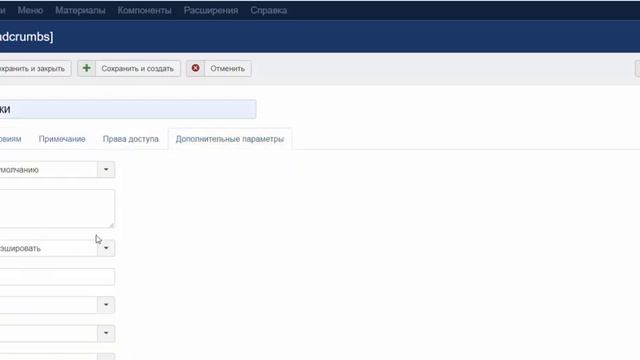Click the empty text field below caching dropdown
This screenshot has height=360, width=640.
point(57,277)
